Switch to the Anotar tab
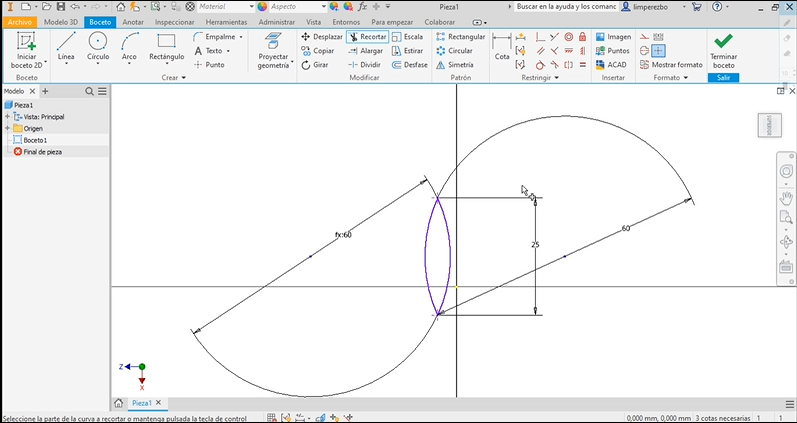This screenshot has width=797, height=423. pyautogui.click(x=133, y=22)
